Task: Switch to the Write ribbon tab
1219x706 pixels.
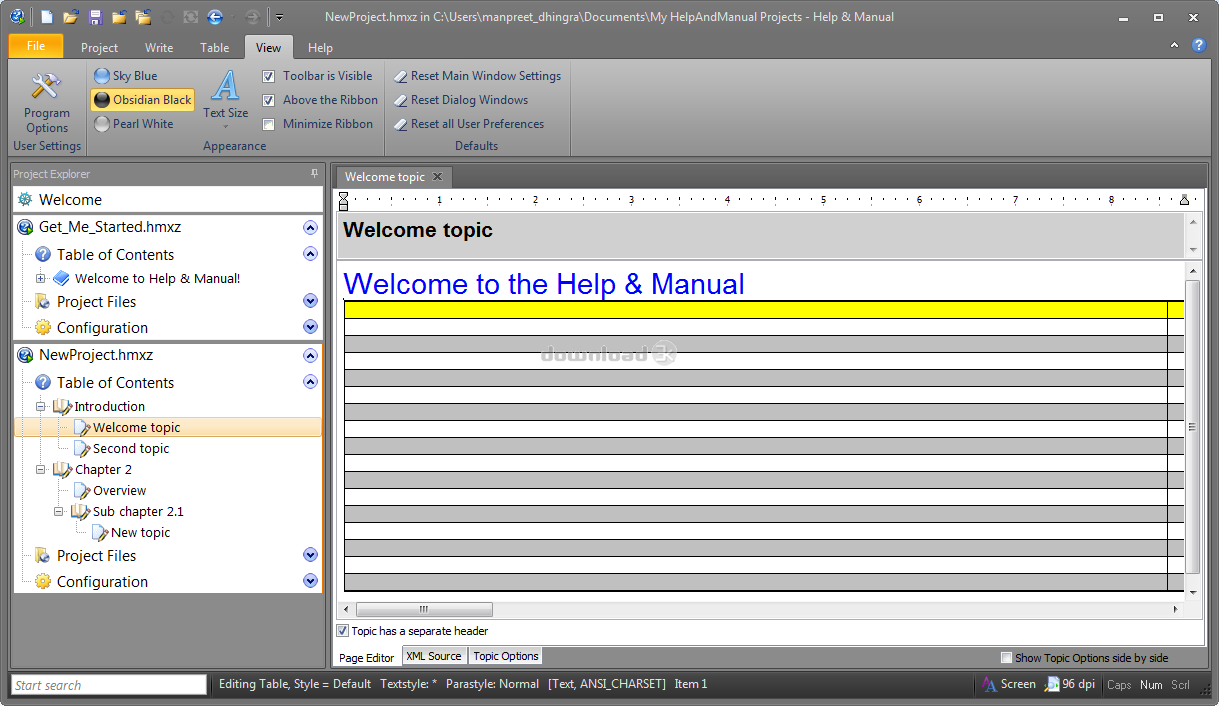Action: point(159,47)
